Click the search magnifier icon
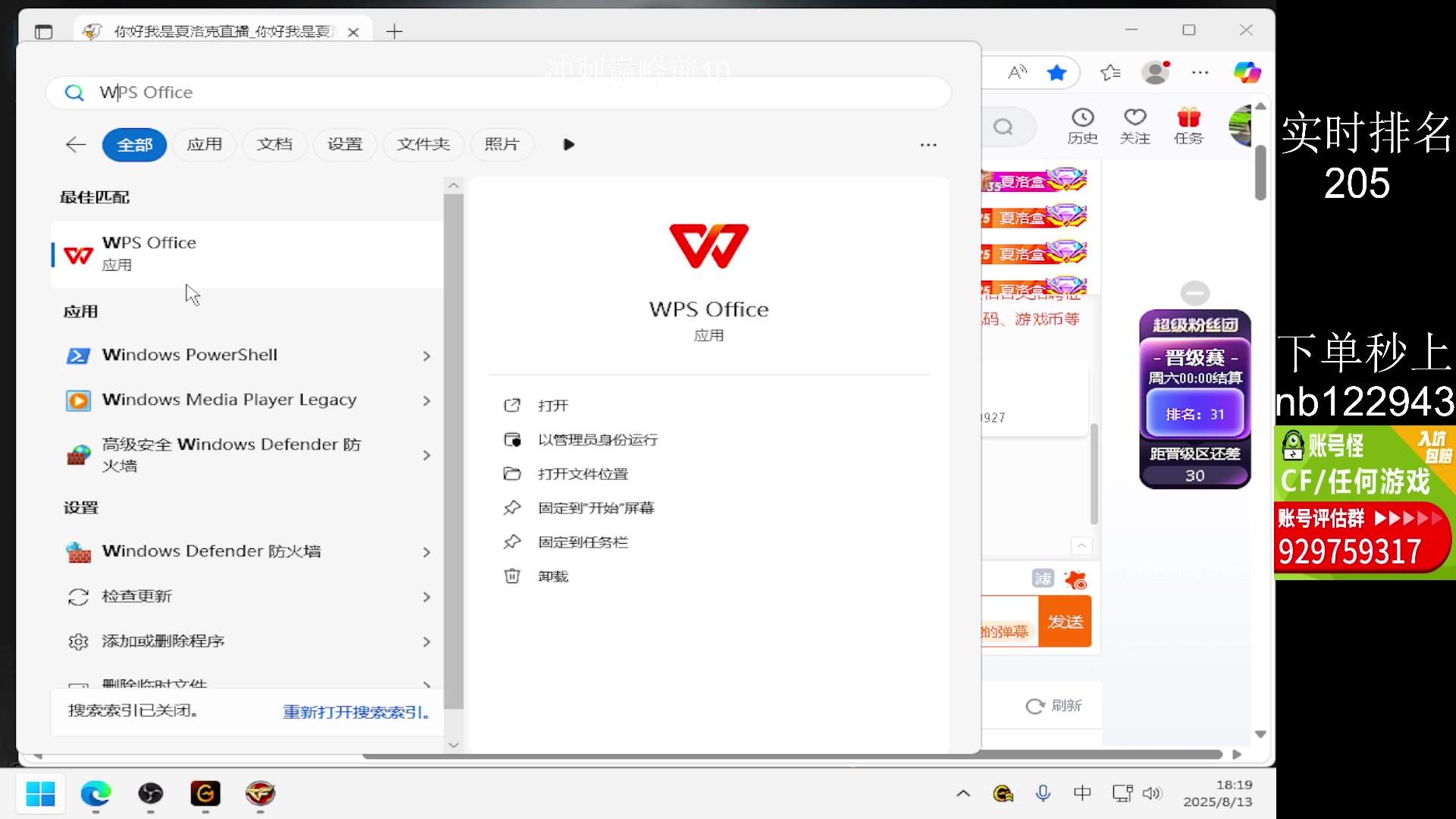The width and height of the screenshot is (1456, 819). pos(74,93)
